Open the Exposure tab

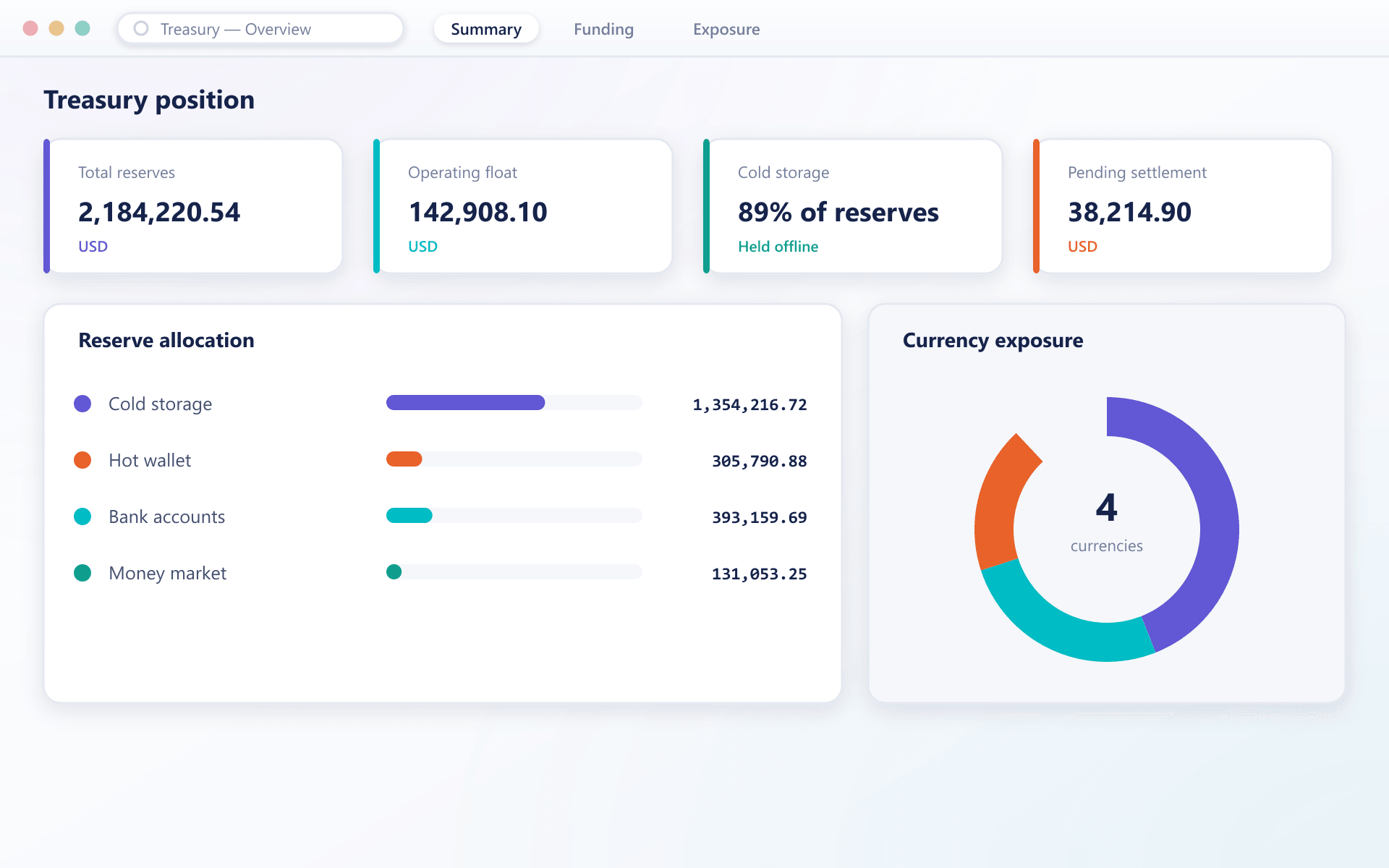(726, 29)
